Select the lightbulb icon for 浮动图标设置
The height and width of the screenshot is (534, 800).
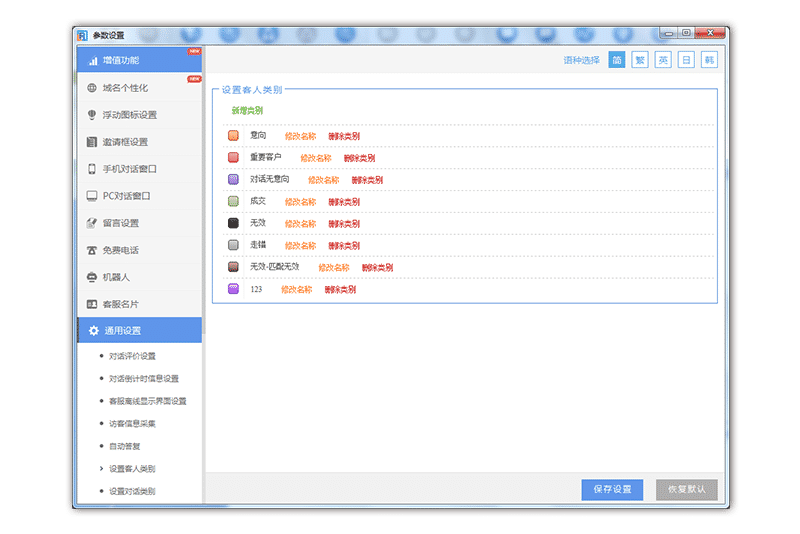pyautogui.click(x=93, y=115)
